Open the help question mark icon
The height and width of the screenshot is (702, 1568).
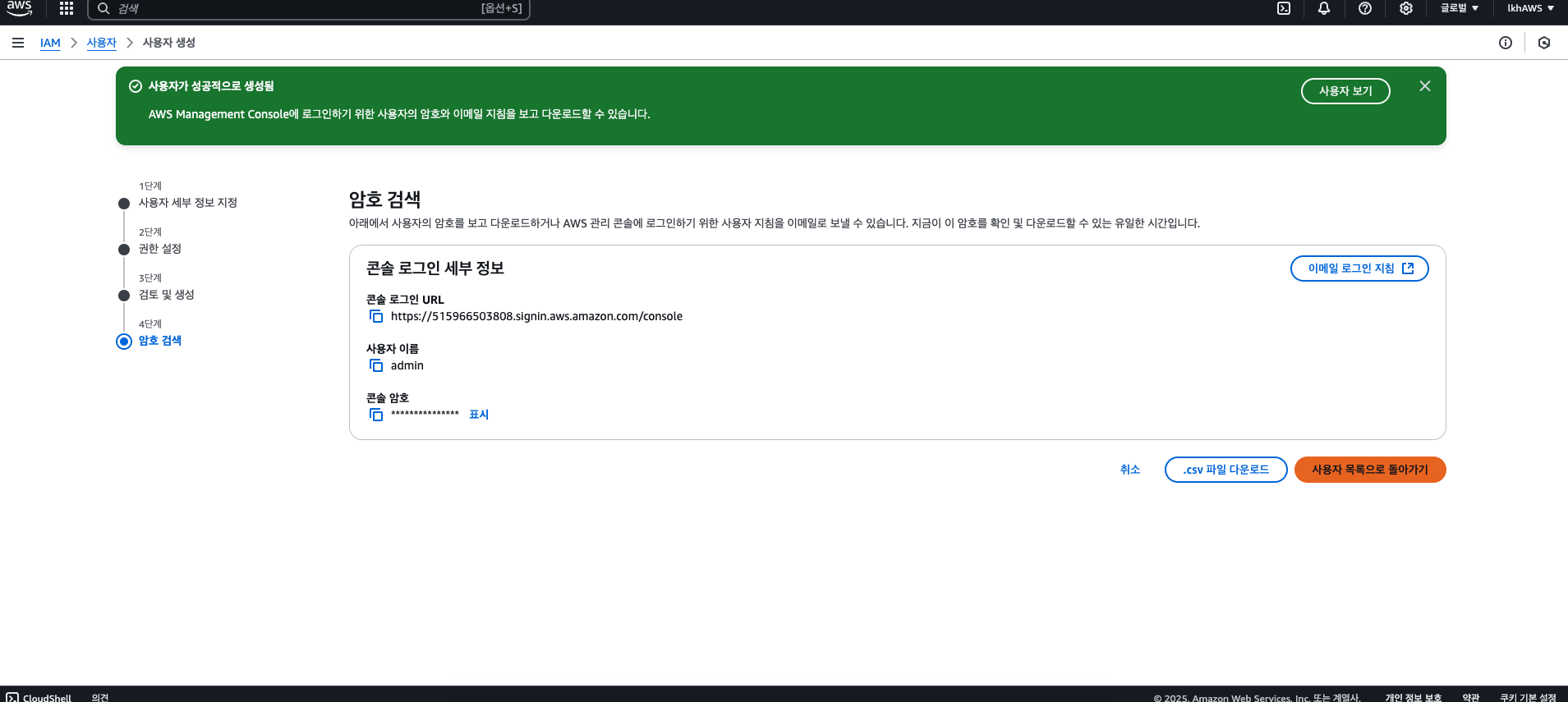[x=1365, y=8]
